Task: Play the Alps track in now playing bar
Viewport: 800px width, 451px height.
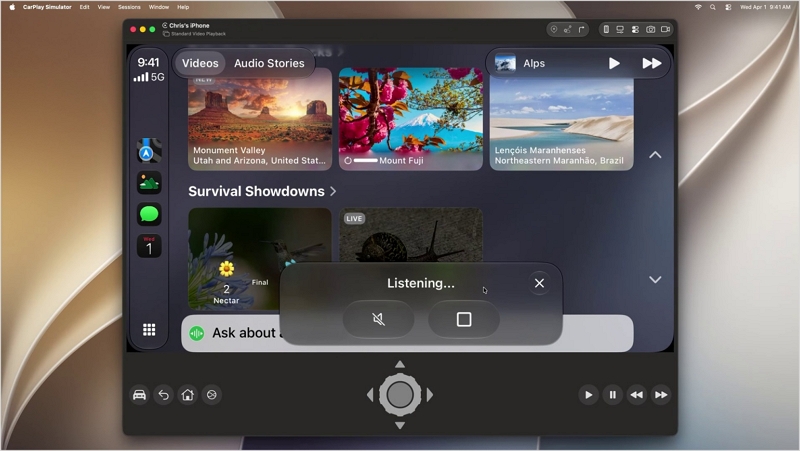Action: coord(614,63)
